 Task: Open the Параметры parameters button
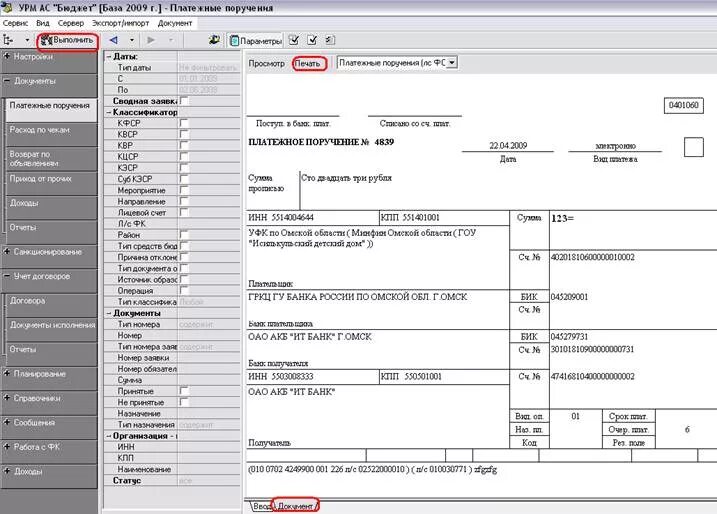(x=256, y=41)
